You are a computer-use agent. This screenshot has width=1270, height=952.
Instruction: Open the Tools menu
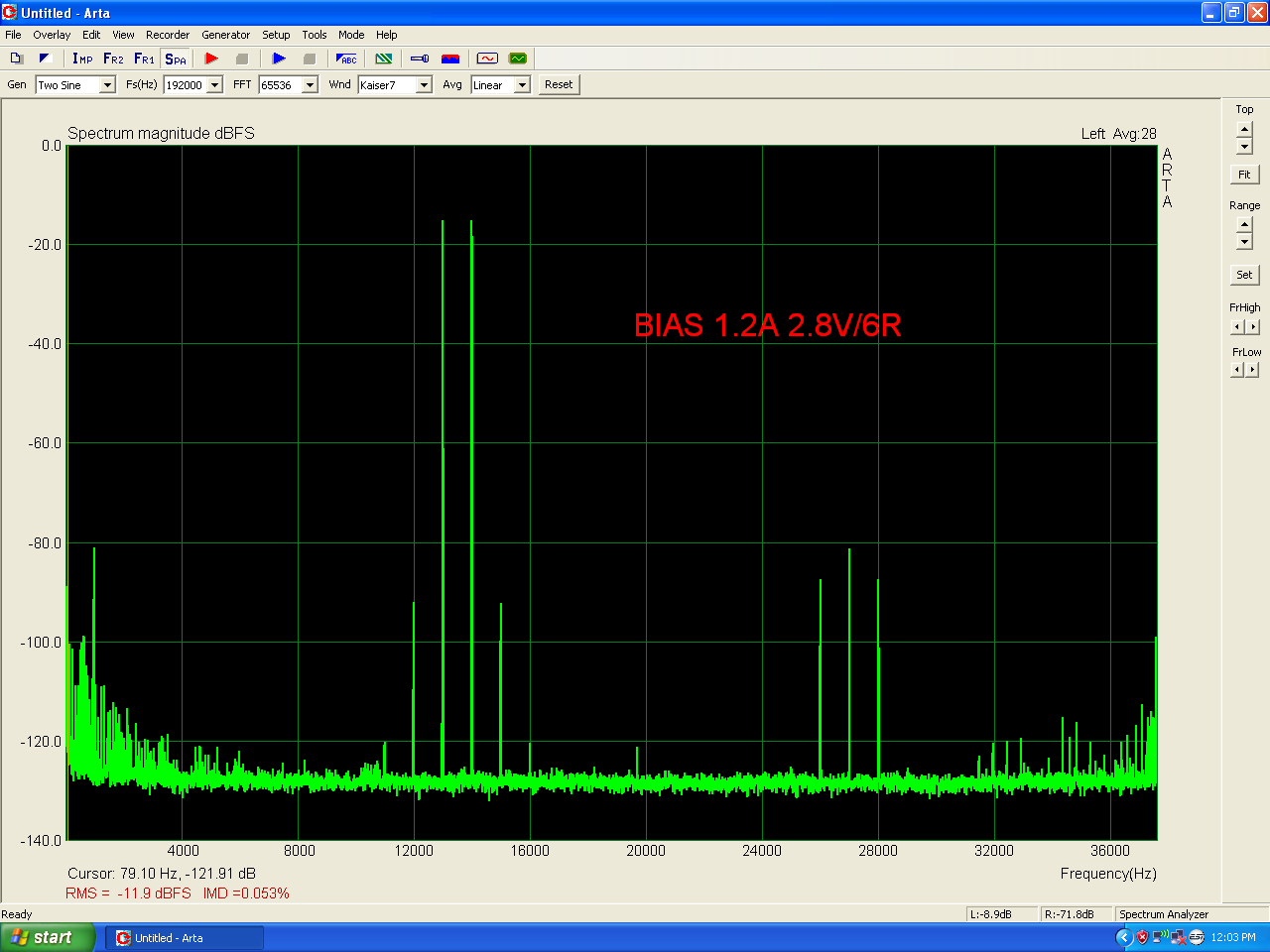[315, 35]
